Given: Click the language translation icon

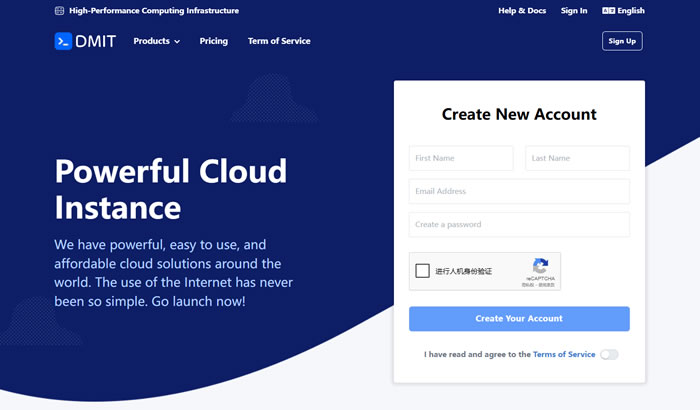Looking at the screenshot, I should point(608,11).
